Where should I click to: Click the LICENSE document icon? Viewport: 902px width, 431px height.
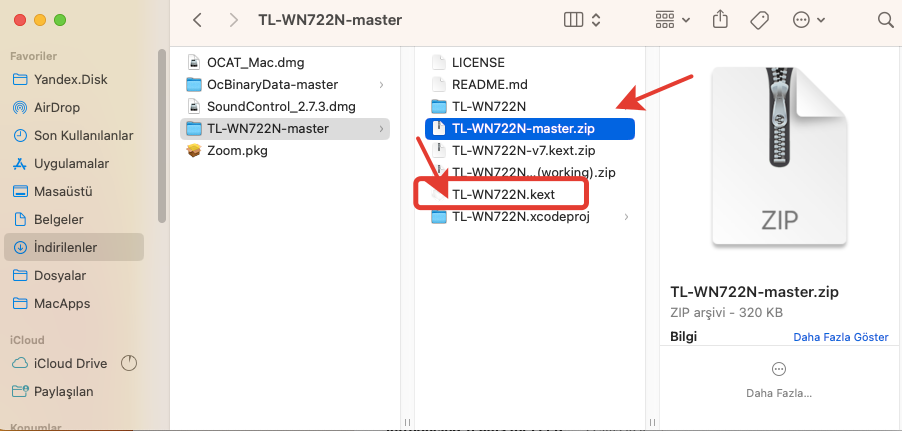(439, 62)
